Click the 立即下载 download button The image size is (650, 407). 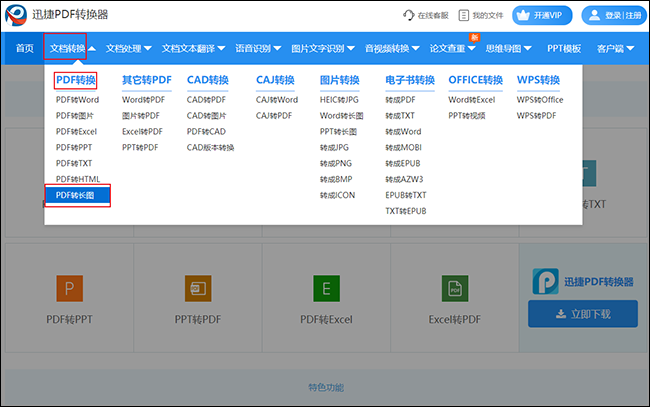coord(583,314)
